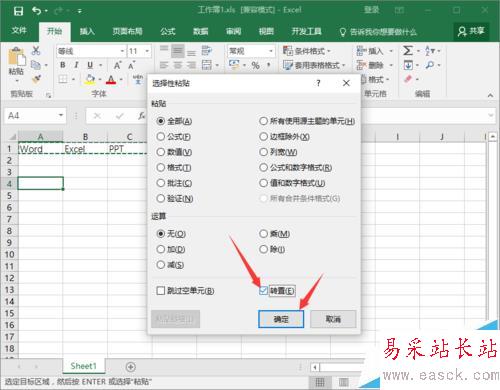Check the 跳过空单元(B) checkbox
This screenshot has height=390, width=500.
(x=161, y=291)
